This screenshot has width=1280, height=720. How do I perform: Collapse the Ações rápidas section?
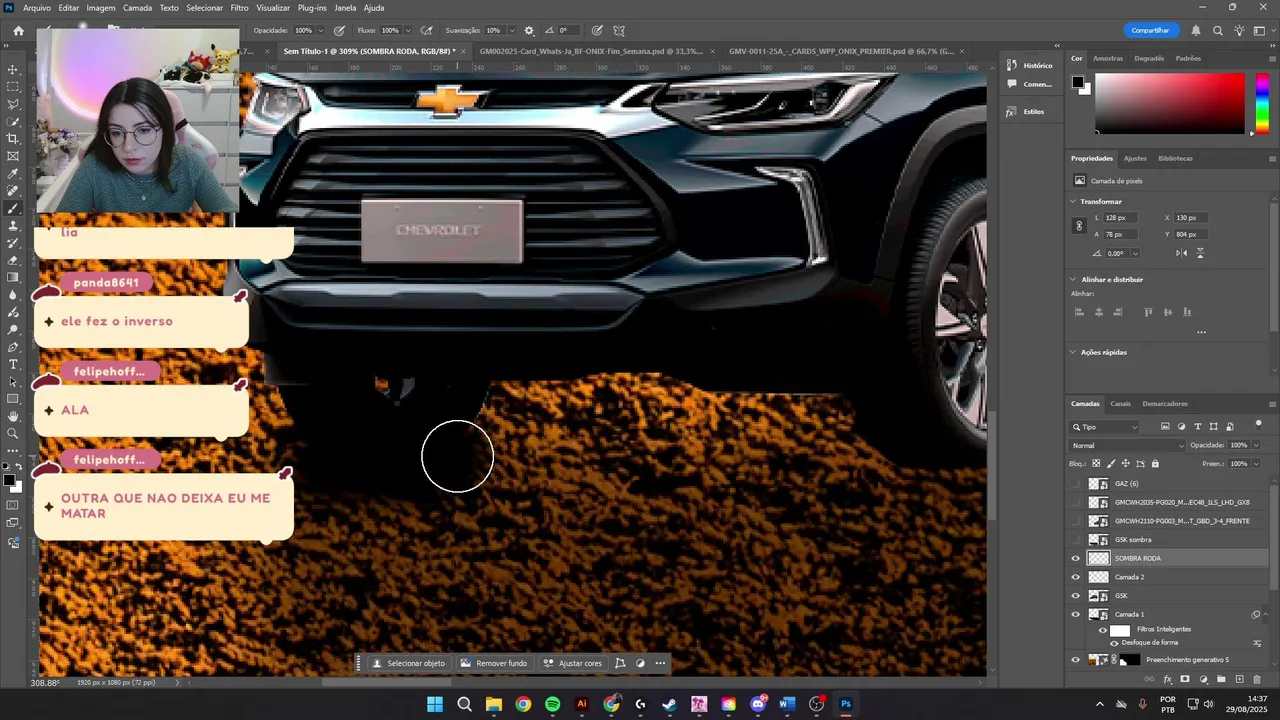tap(1073, 352)
